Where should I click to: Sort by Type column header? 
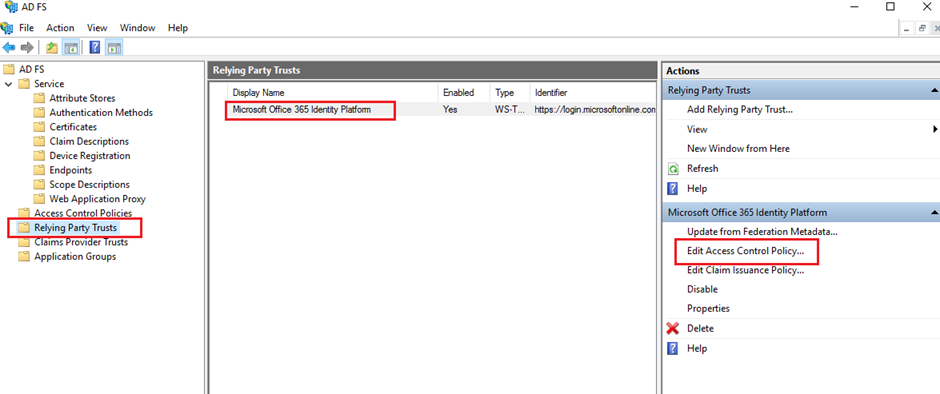point(510,92)
